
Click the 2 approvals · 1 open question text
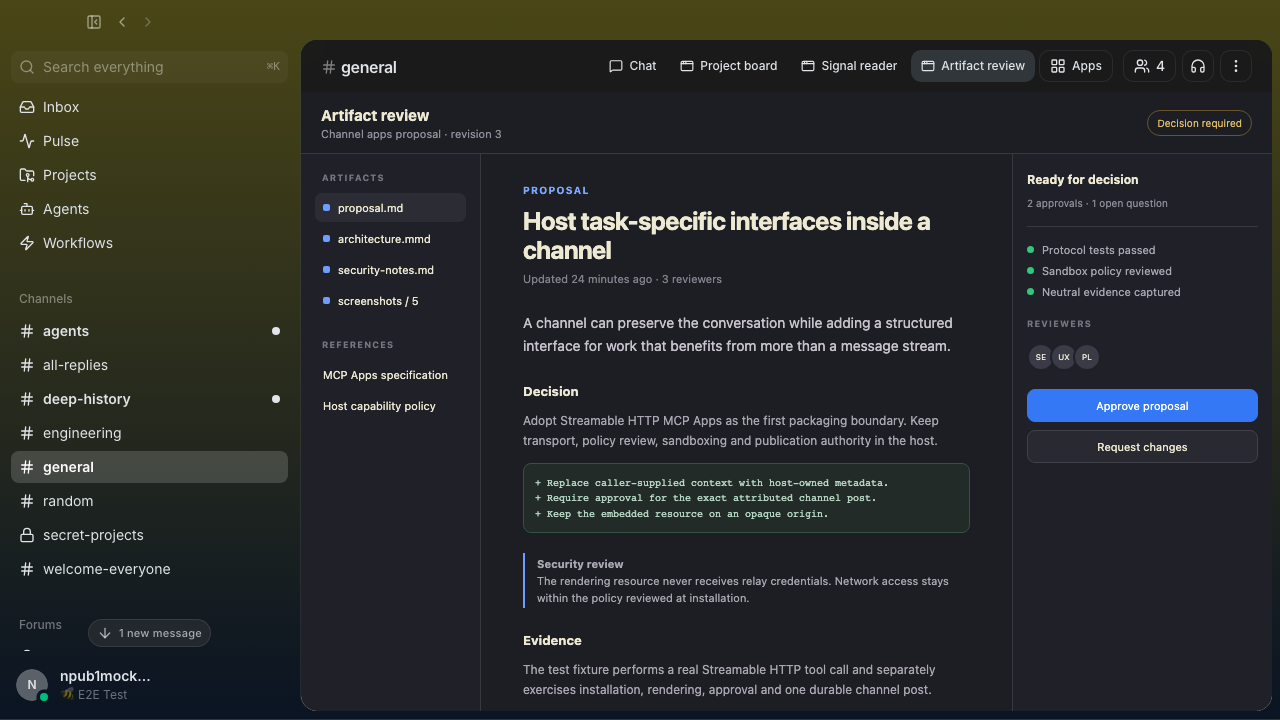point(1097,203)
